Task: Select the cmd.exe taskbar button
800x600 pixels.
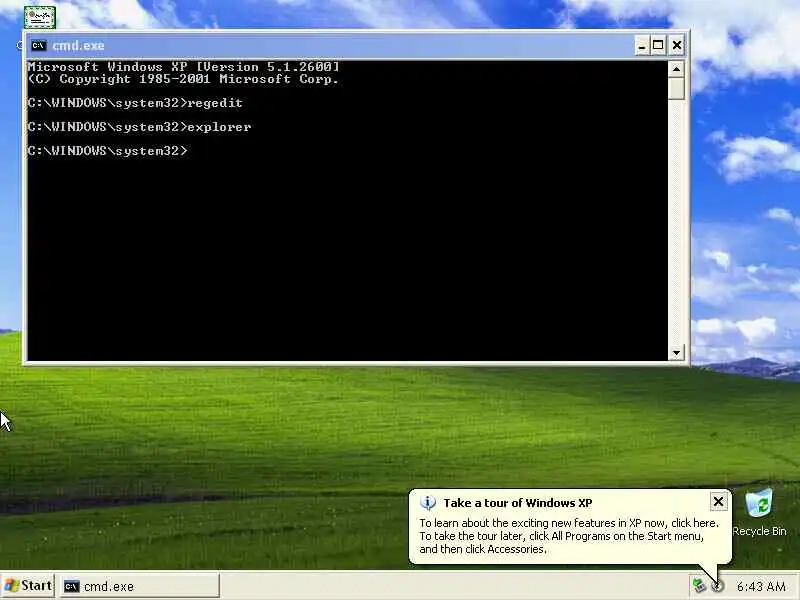Action: click(140, 586)
